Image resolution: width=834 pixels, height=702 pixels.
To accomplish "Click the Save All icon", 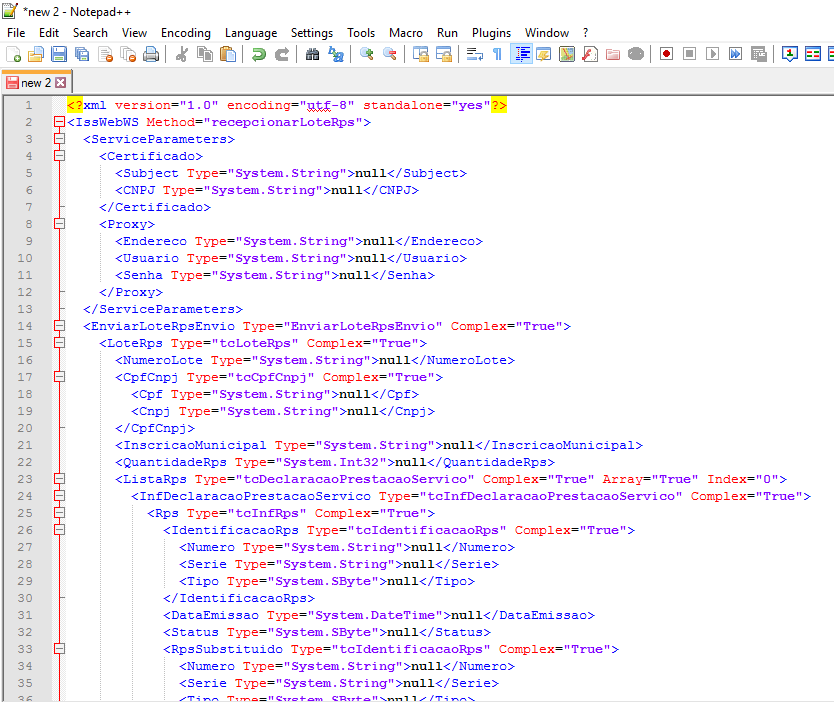I will tap(82, 54).
